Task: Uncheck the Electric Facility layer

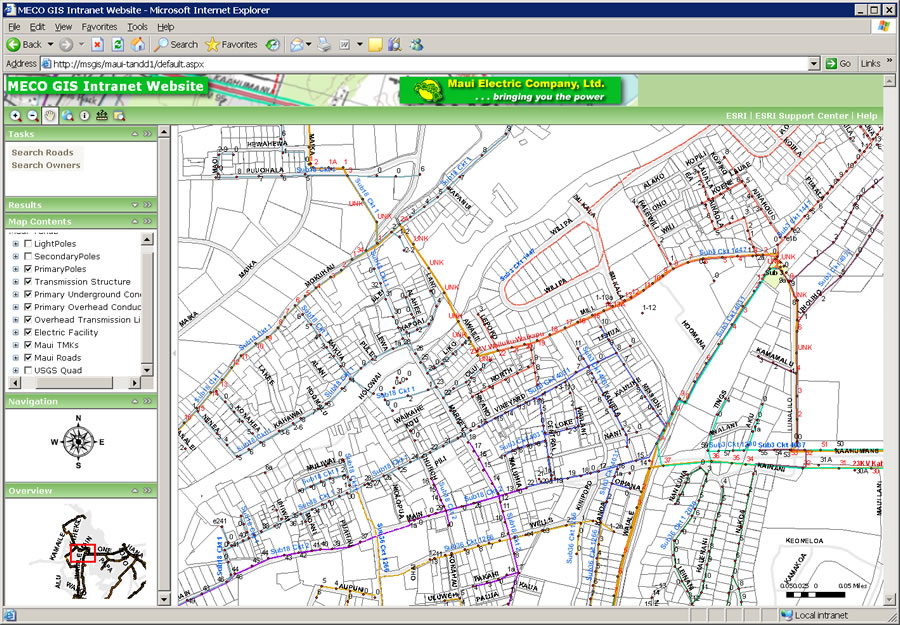Action: tap(28, 332)
